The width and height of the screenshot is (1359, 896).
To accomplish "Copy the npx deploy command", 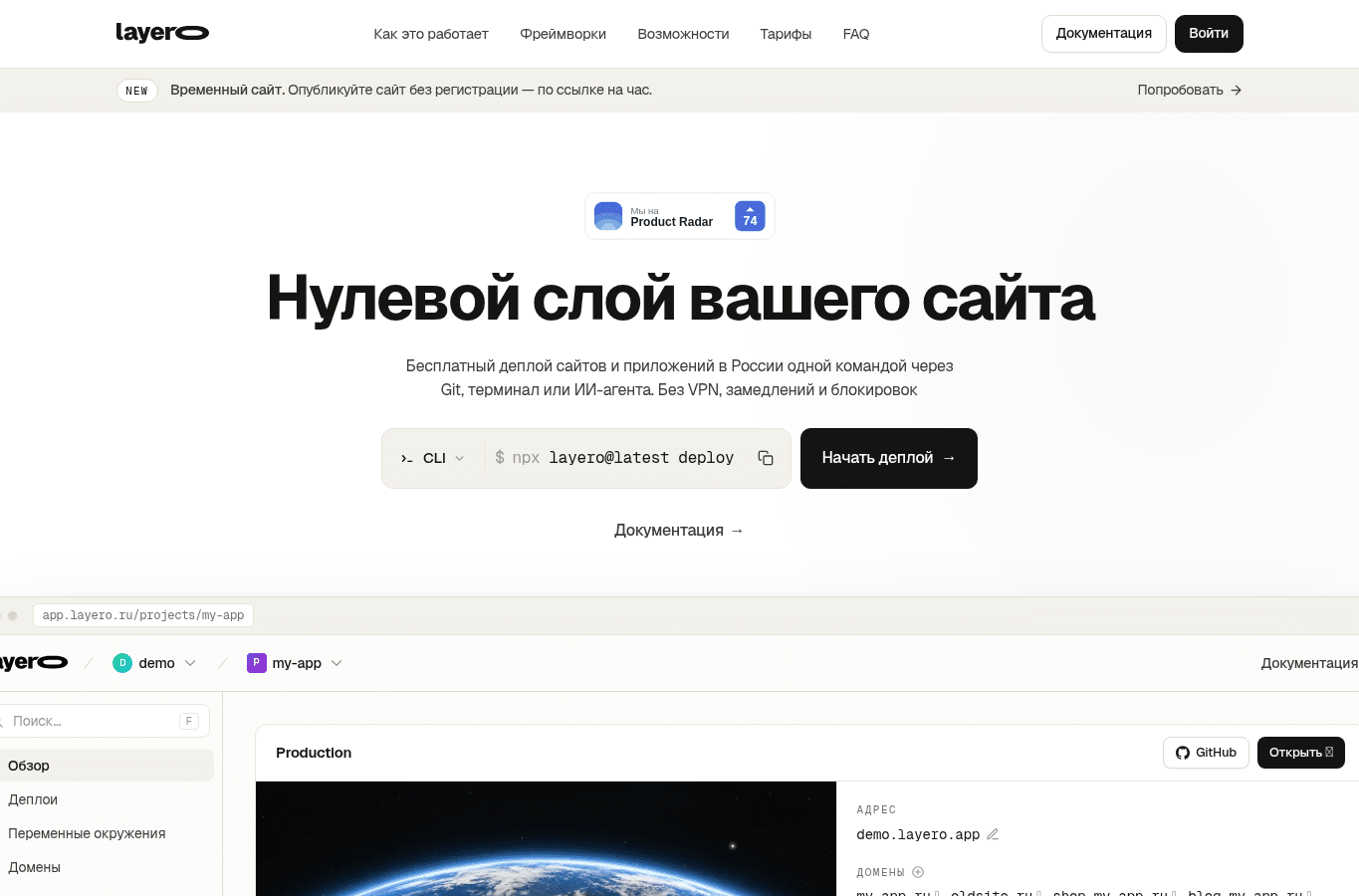I will 766,458.
